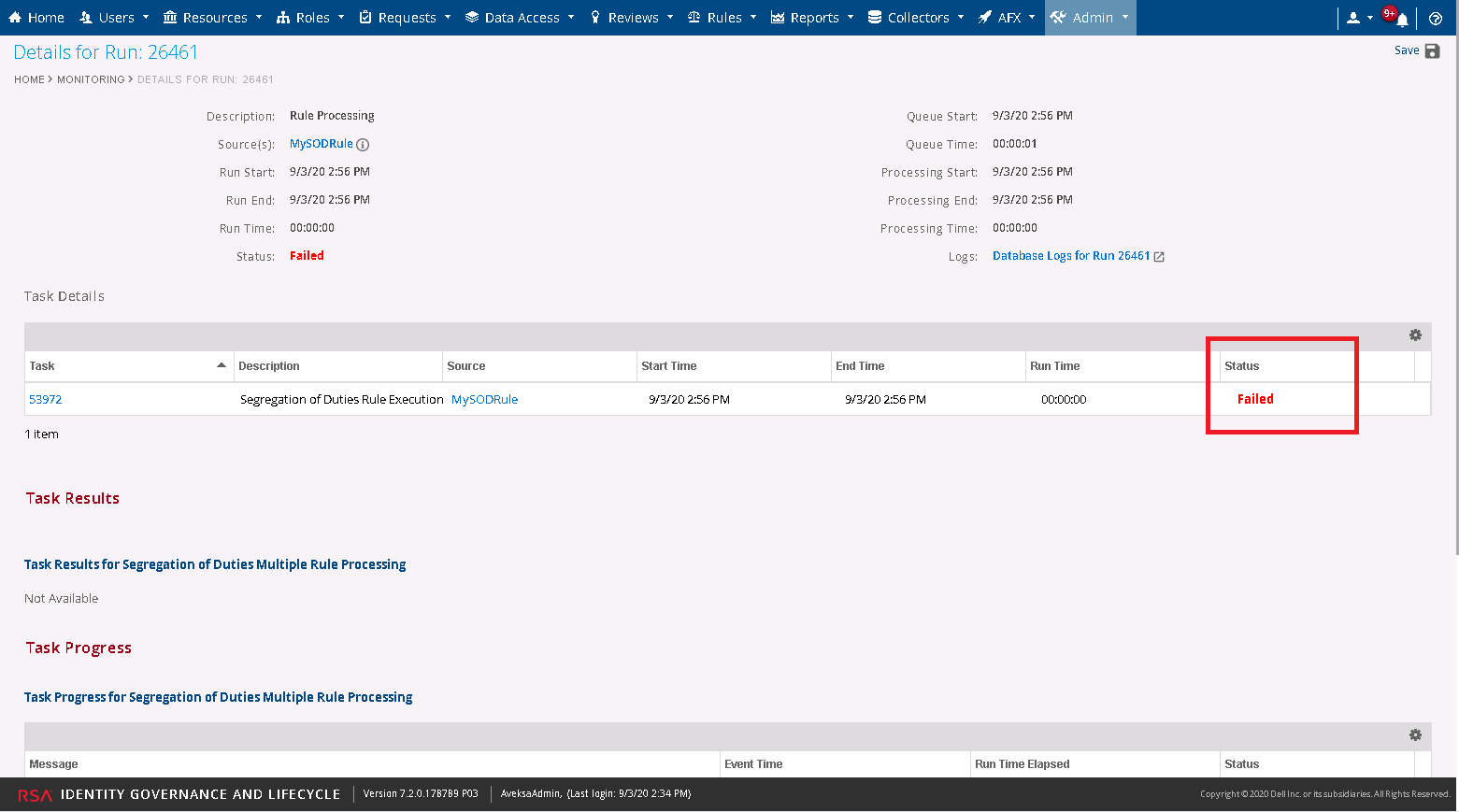Click the info icon beside MySODRule
1459x812 pixels.
pos(363,145)
